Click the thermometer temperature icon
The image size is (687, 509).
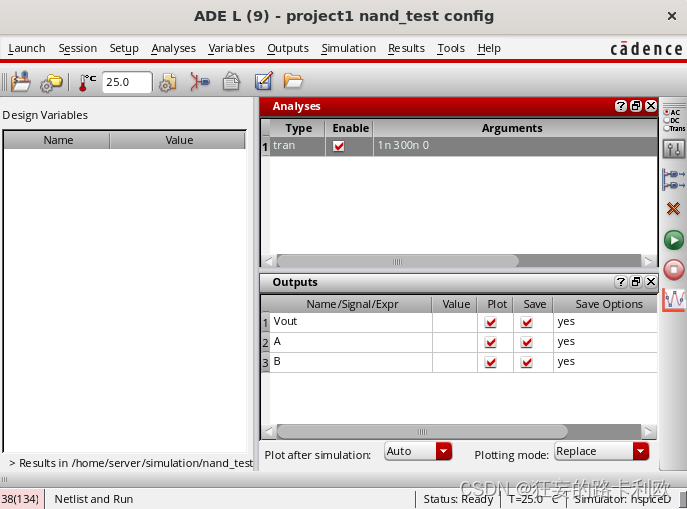tap(87, 82)
